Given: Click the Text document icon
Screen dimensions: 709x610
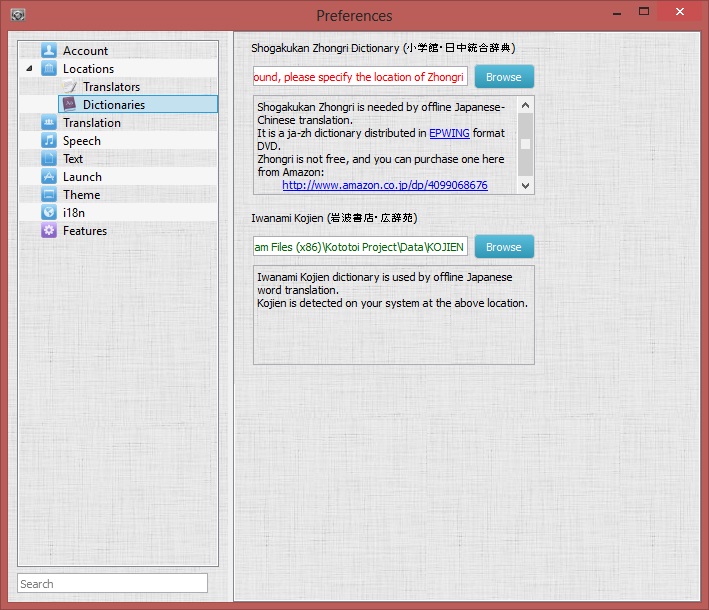Looking at the screenshot, I should point(49,158).
